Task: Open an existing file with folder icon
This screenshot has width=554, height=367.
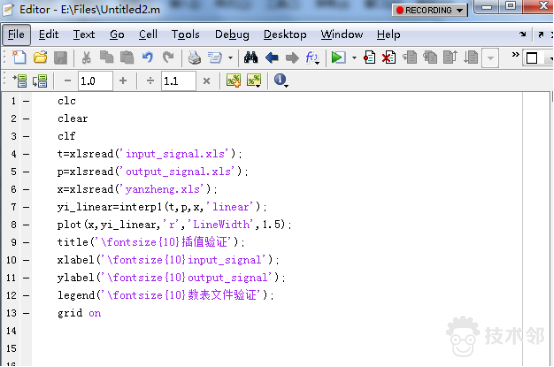Action: pyautogui.click(x=40, y=57)
